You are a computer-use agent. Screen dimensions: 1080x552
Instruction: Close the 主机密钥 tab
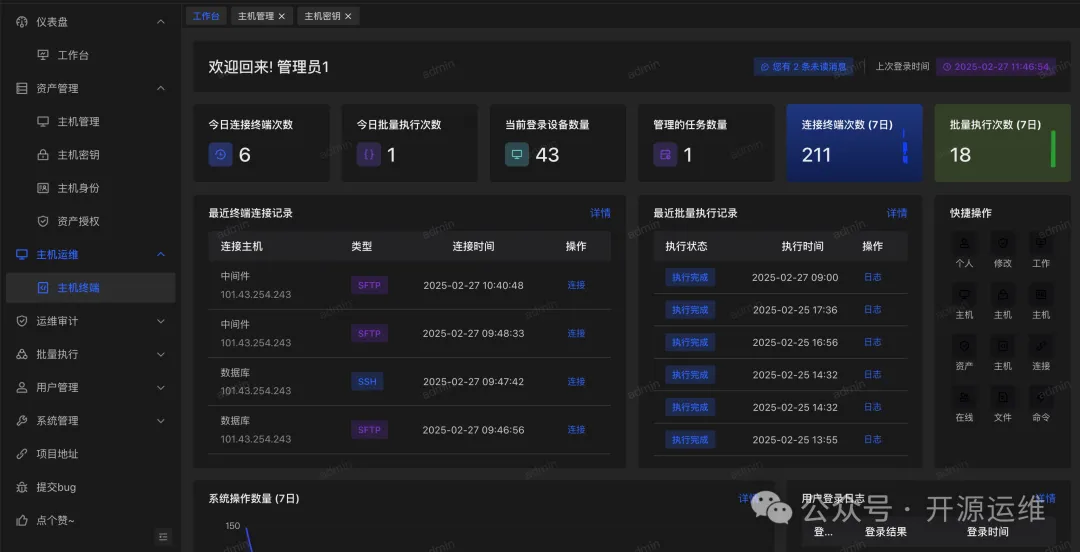347,16
